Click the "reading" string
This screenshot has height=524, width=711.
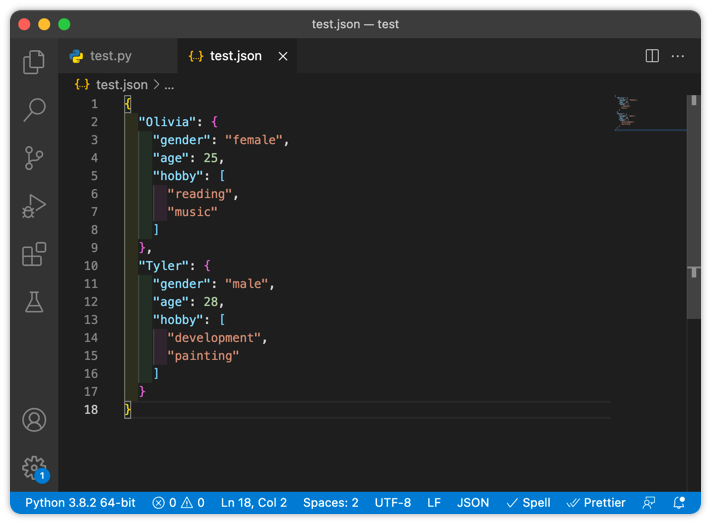tap(200, 194)
